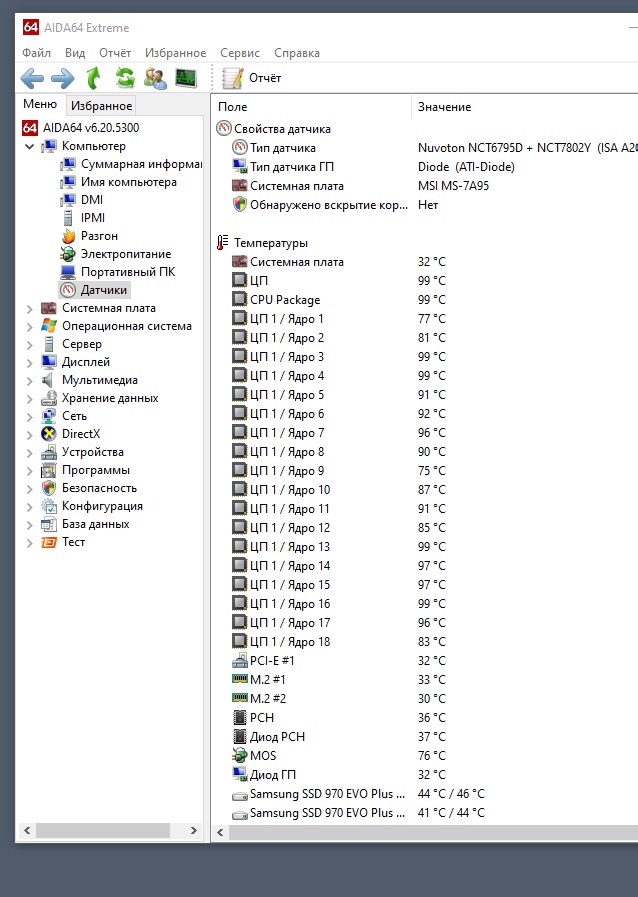Image resolution: width=638 pixels, height=897 pixels.
Task: Select the CPU Package temperature row
Action: tap(425, 300)
